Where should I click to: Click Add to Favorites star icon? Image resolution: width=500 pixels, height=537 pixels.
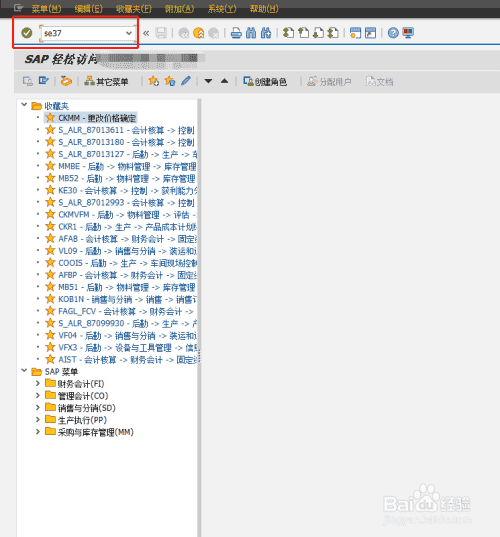(153, 81)
